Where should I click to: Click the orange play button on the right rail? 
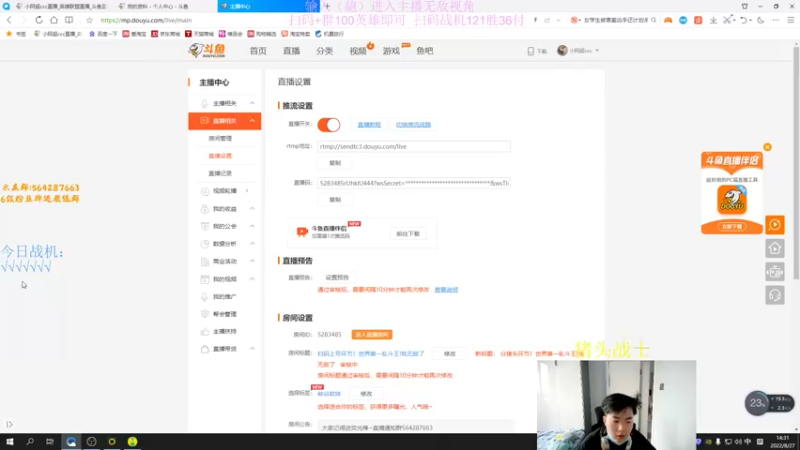(x=774, y=224)
